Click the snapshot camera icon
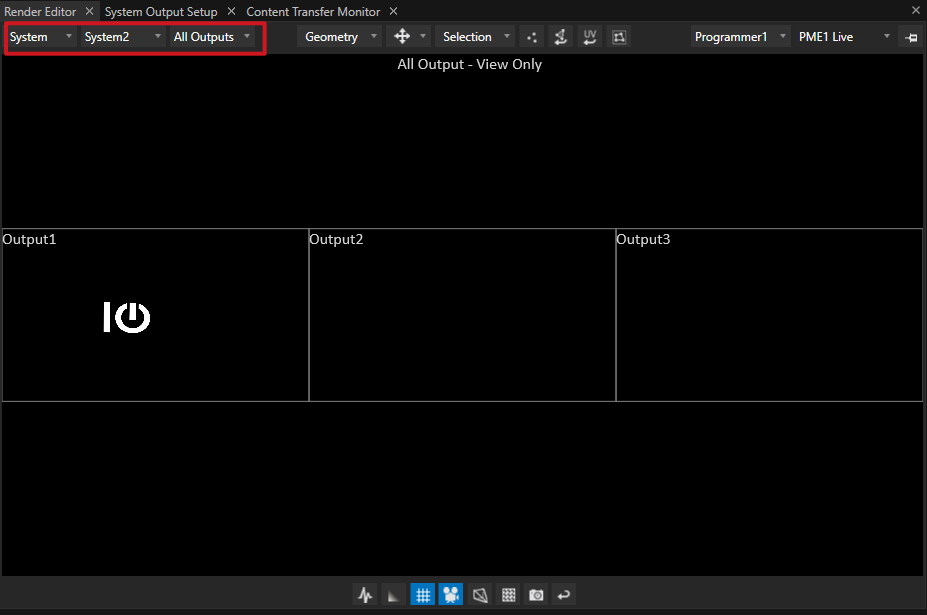 pos(536,594)
